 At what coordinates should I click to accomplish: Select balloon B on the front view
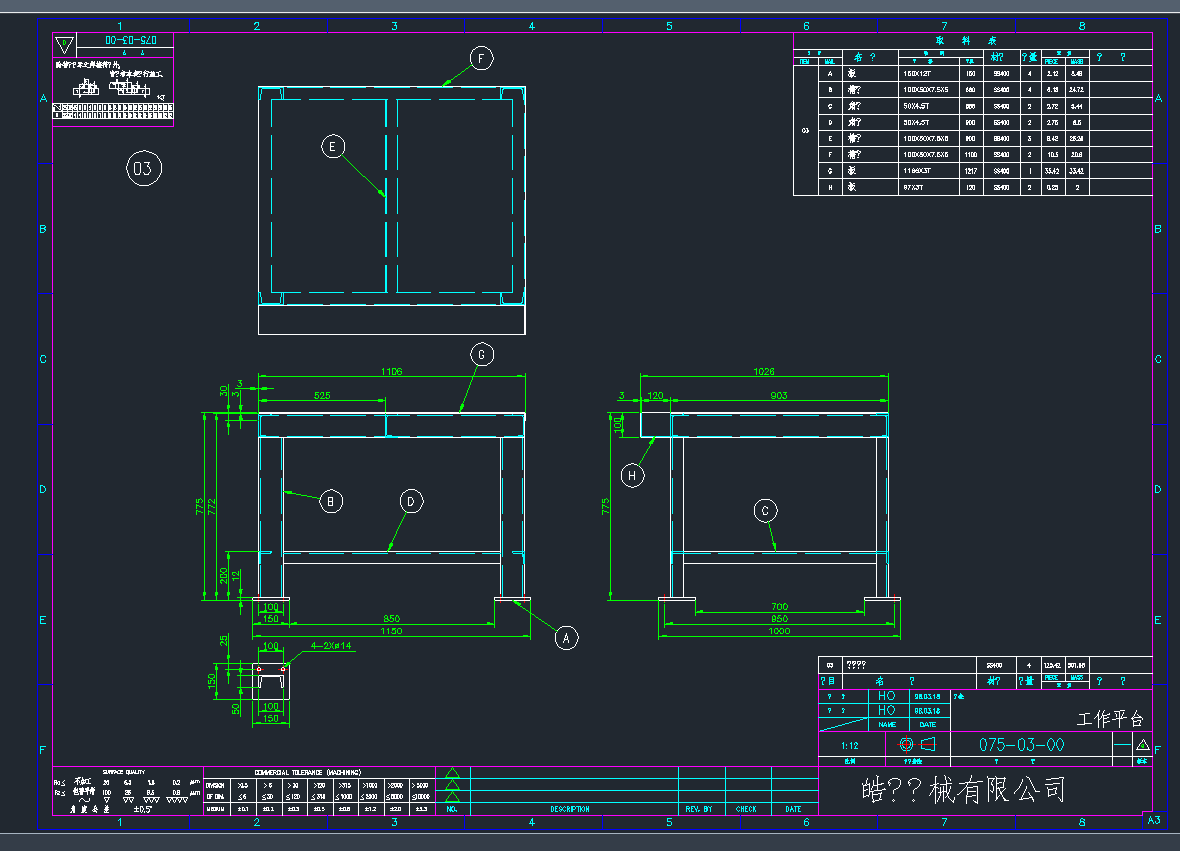(332, 501)
